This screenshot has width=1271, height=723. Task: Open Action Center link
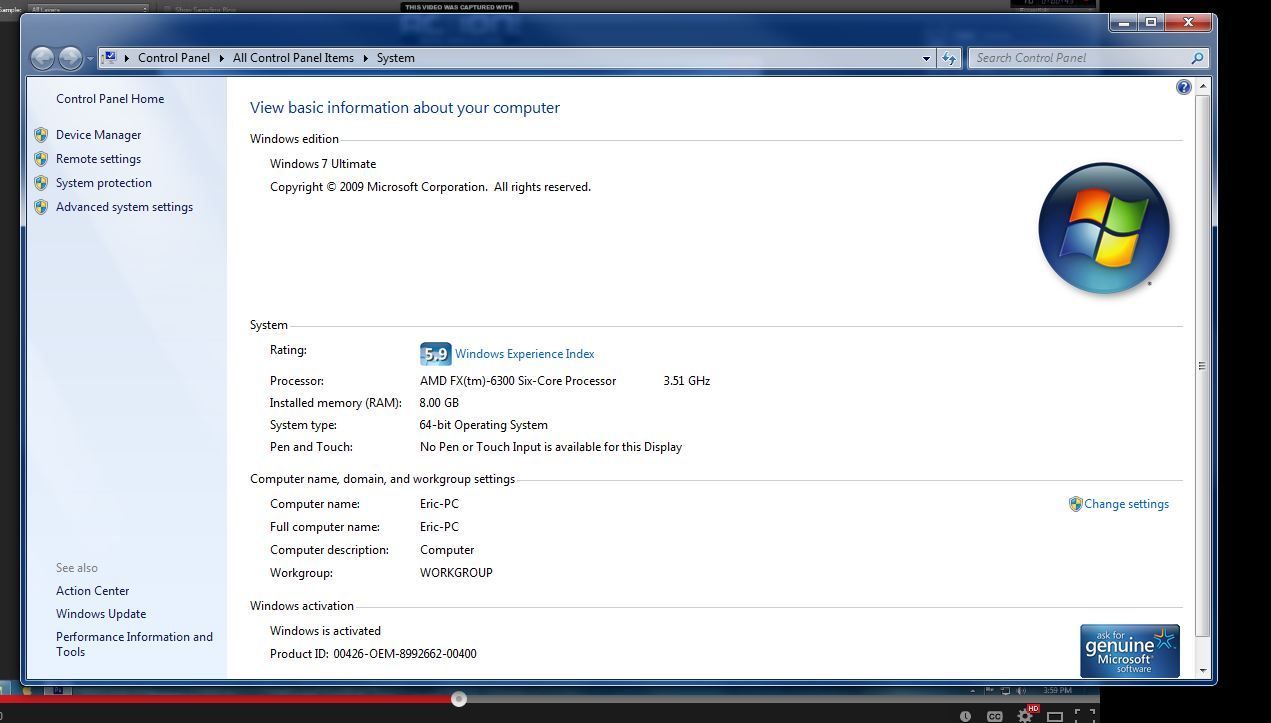pos(92,591)
